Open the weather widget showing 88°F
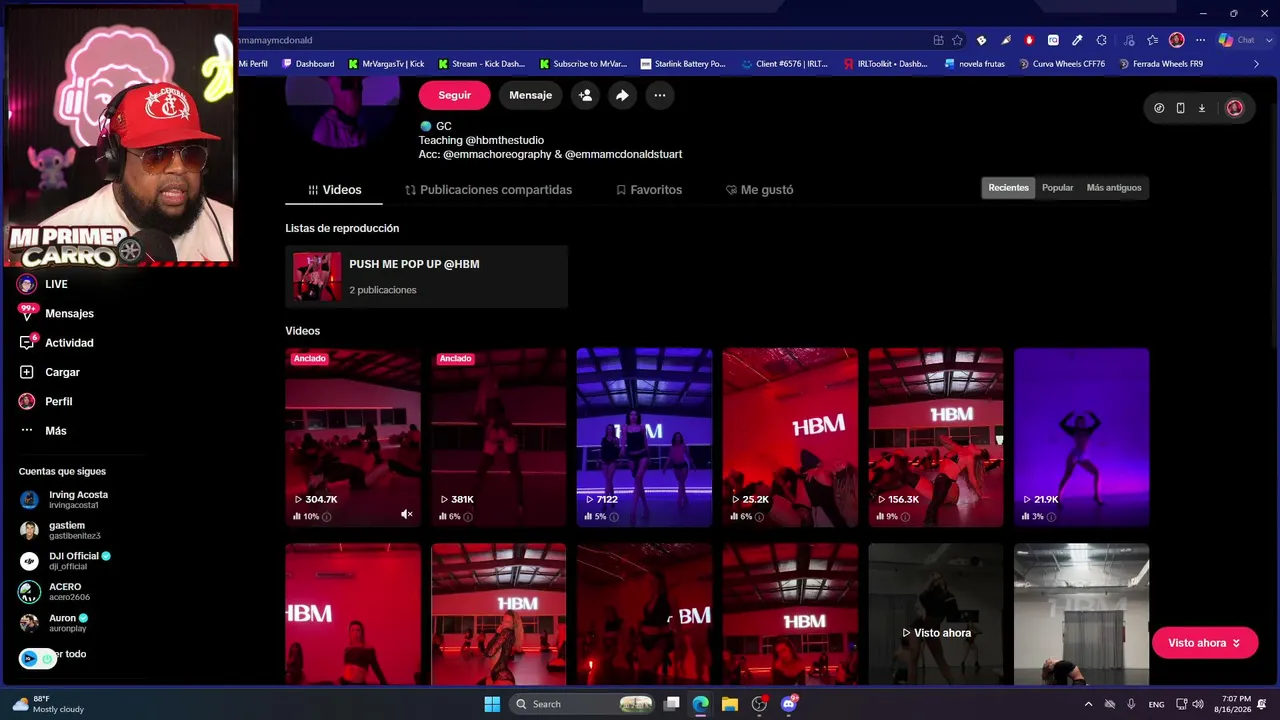This screenshot has height=720, width=1280. [48, 704]
